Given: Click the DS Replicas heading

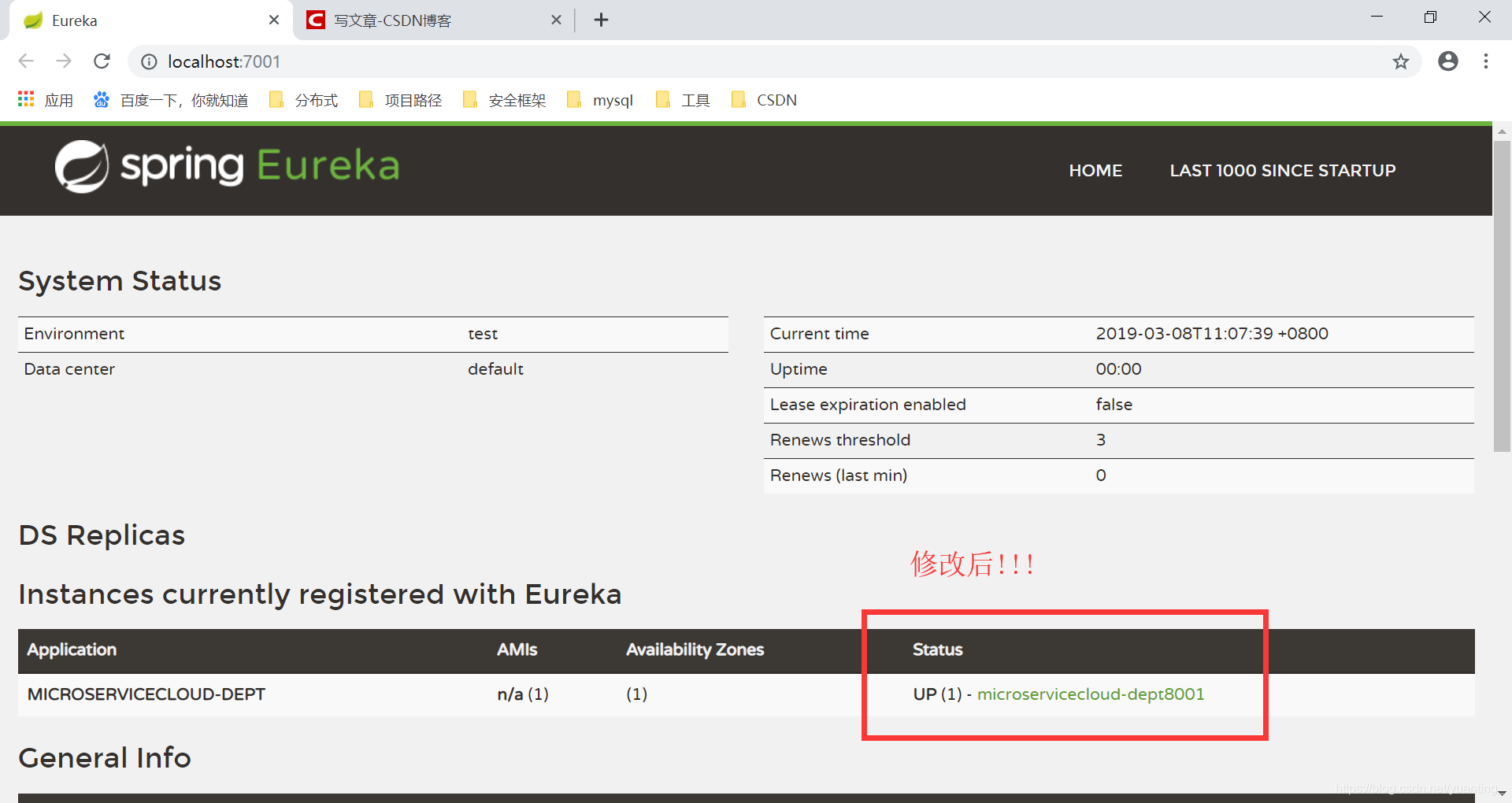Looking at the screenshot, I should tap(102, 535).
